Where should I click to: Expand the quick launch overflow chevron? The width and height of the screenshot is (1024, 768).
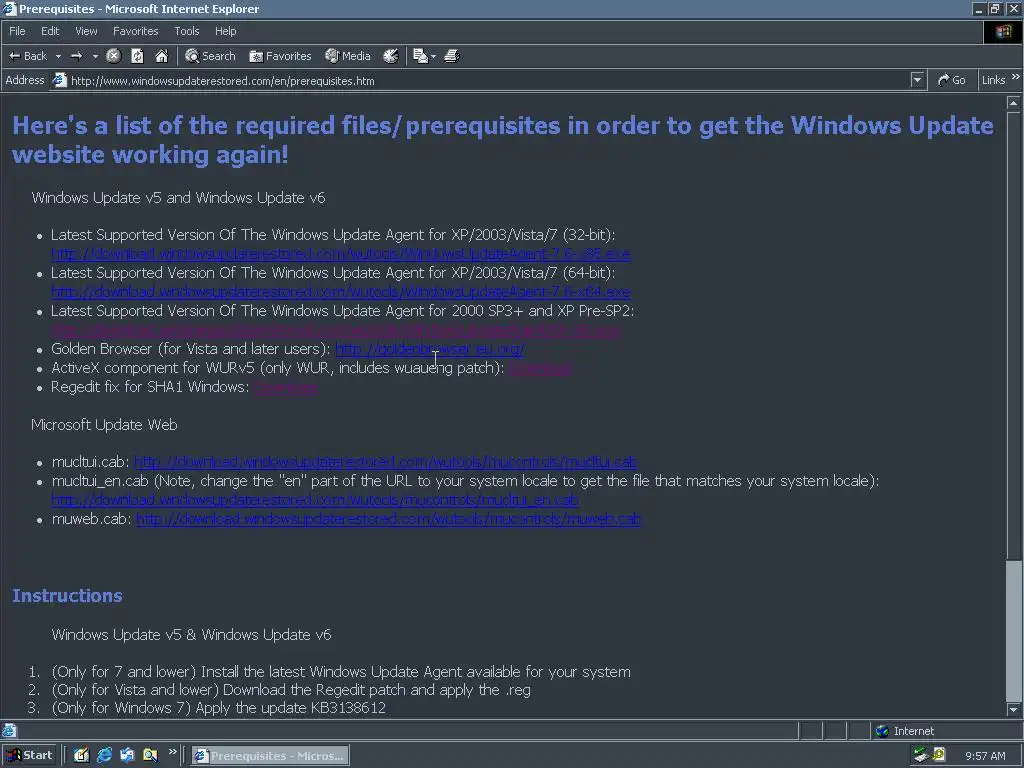(x=172, y=752)
